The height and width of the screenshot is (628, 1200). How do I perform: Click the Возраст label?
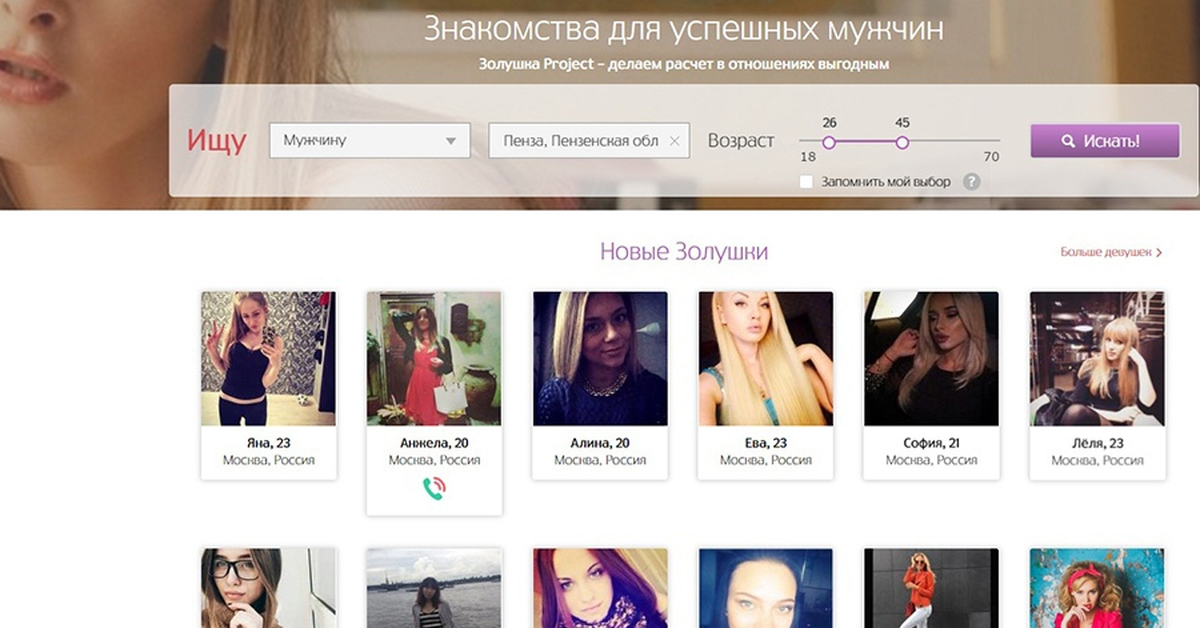click(741, 141)
